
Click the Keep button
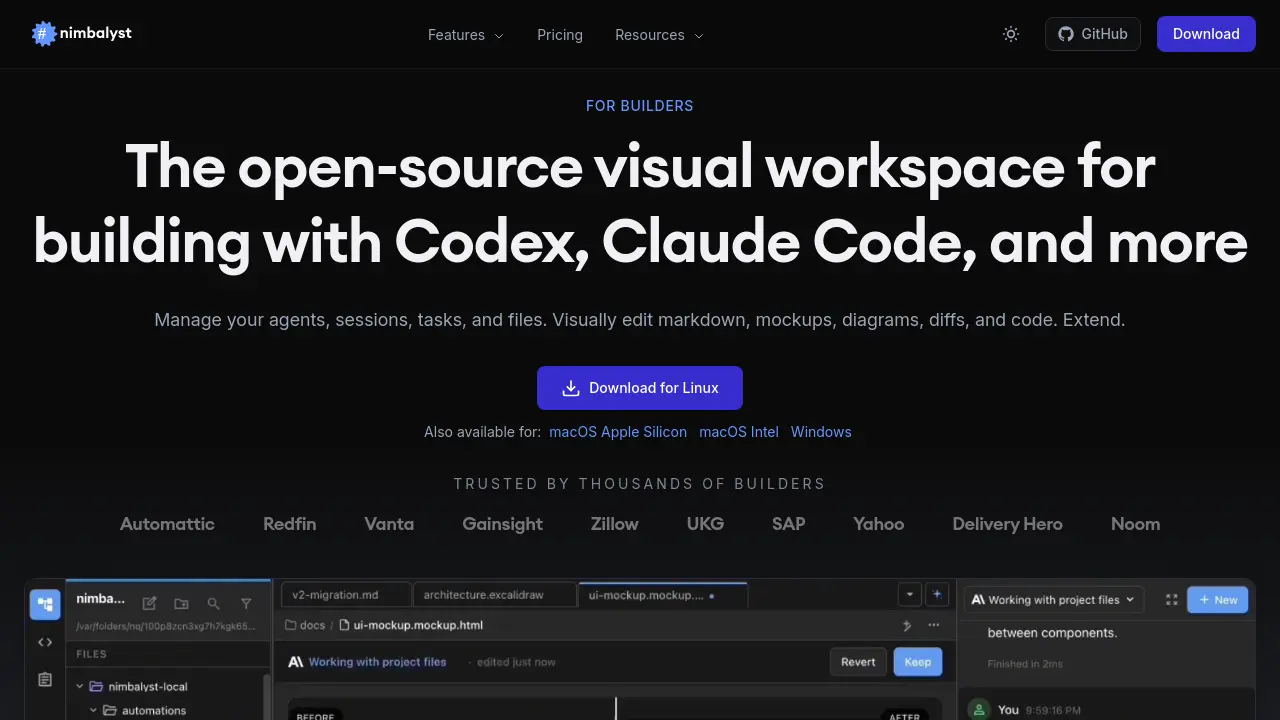coord(918,662)
